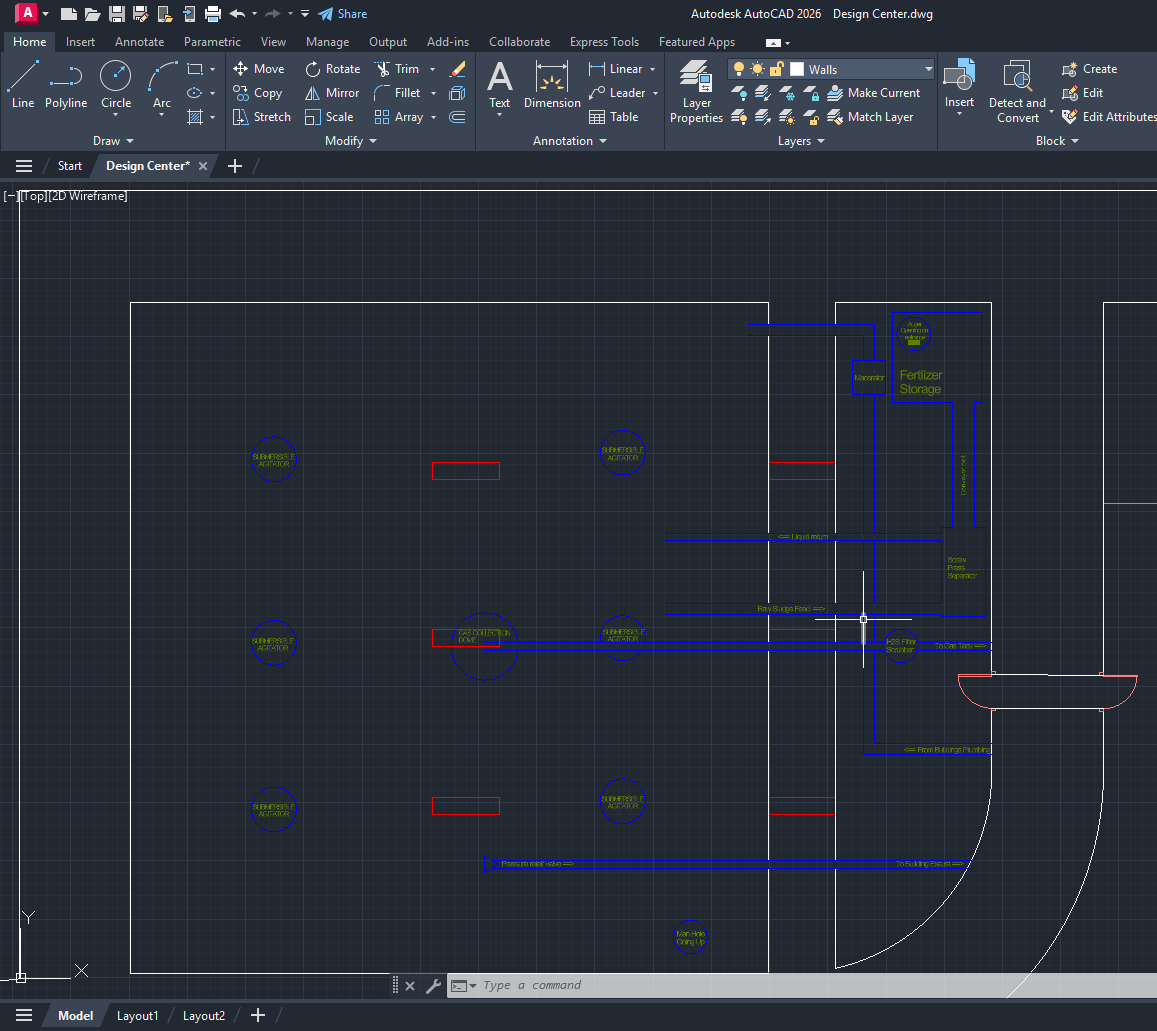This screenshot has height=1031, width=1157.
Task: Click the Leader tool
Action: click(617, 93)
